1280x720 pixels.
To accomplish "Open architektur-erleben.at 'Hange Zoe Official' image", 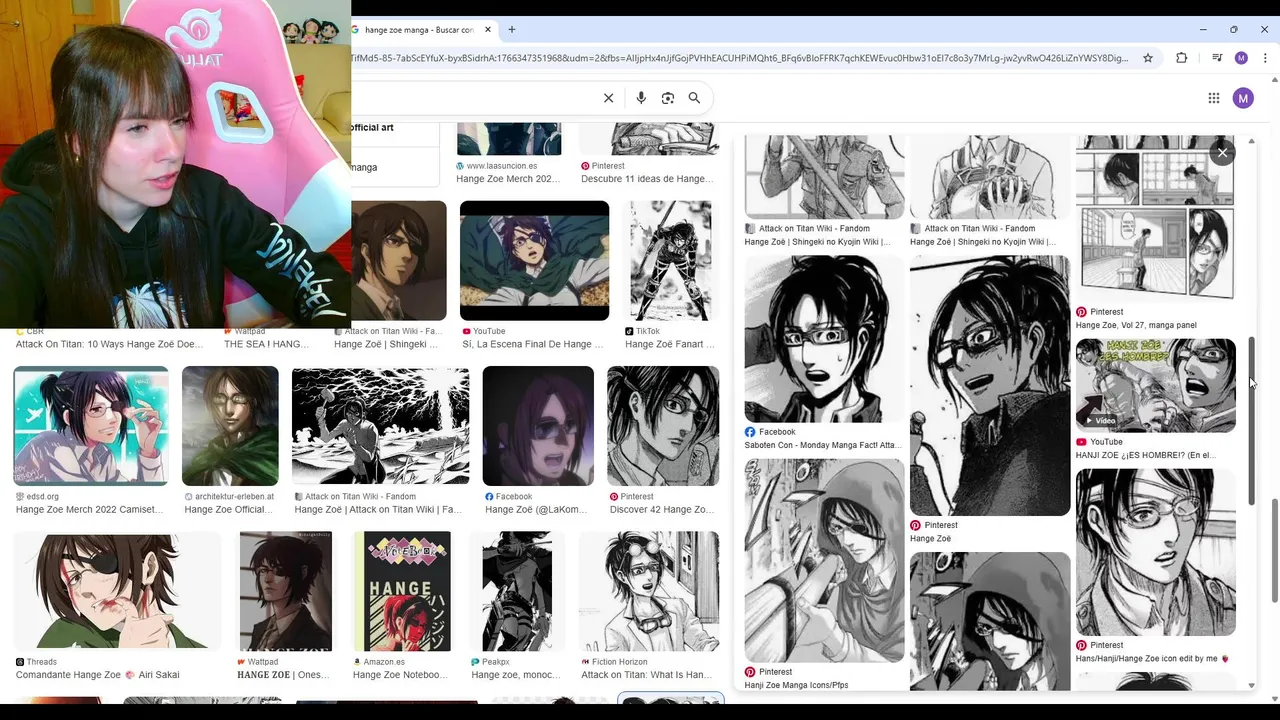I will click(230, 426).
